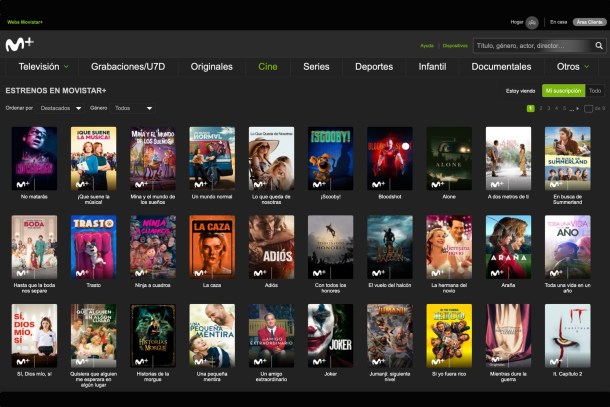
Task: Click the Quisiera que alguien me esperara title text
Action: (93, 379)
